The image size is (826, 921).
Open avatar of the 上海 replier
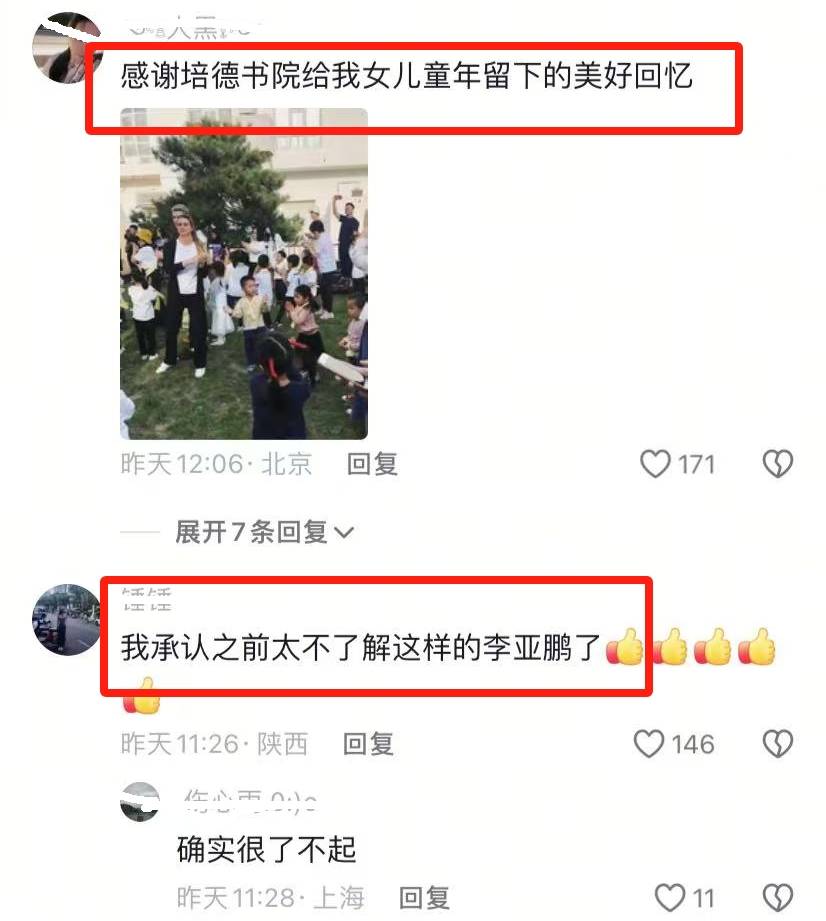pos(140,802)
